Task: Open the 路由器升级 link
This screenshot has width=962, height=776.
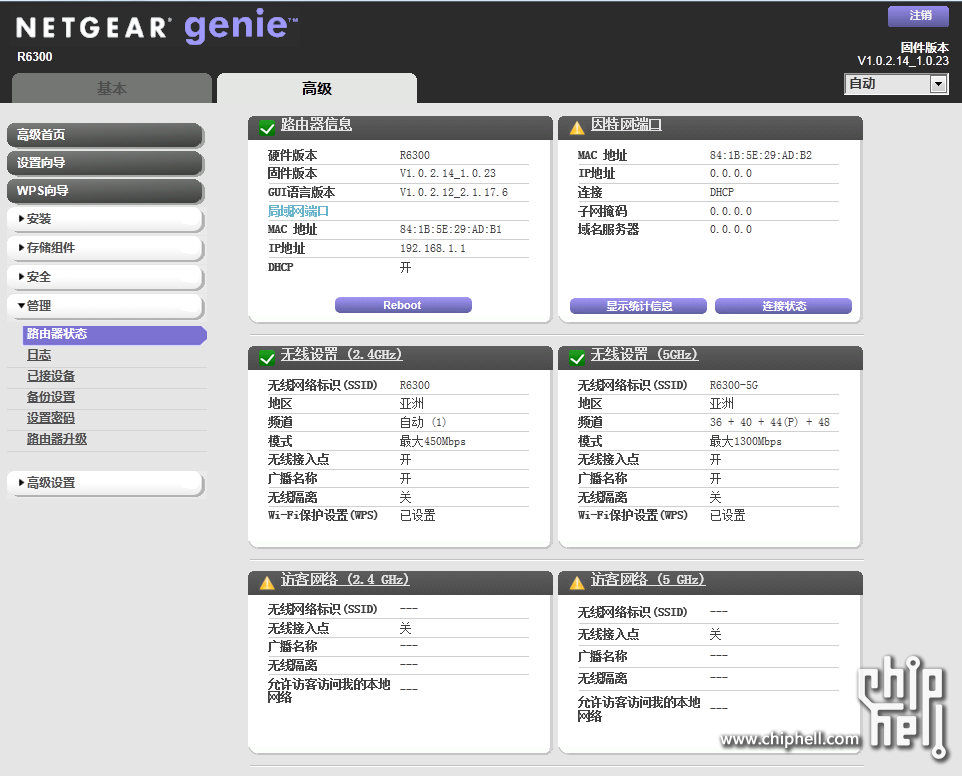Action: click(57, 439)
